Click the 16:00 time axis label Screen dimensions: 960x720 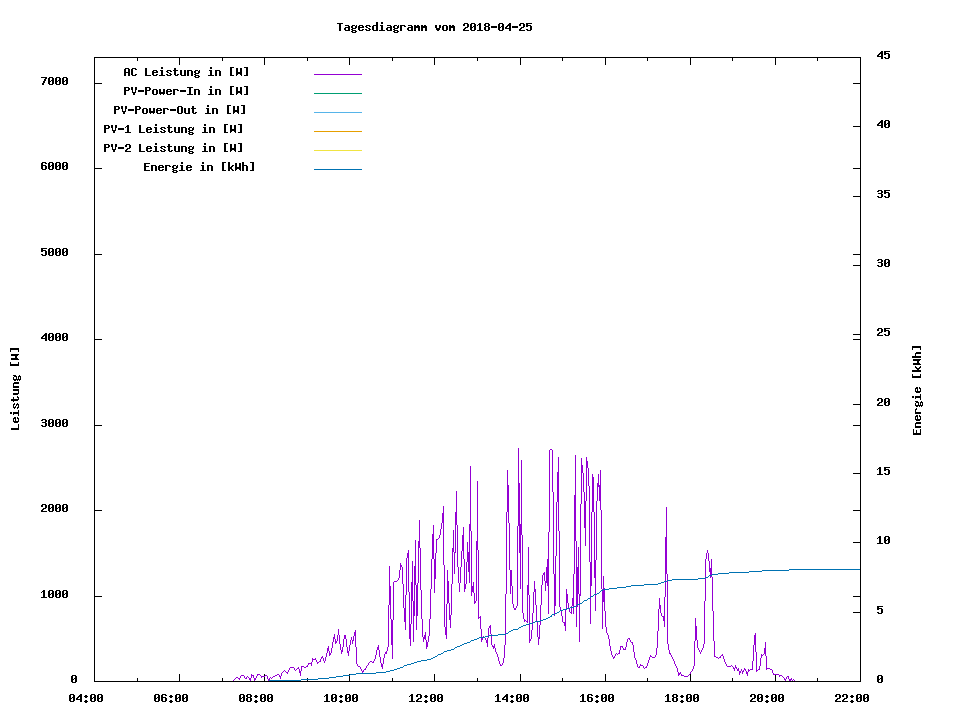(596, 698)
